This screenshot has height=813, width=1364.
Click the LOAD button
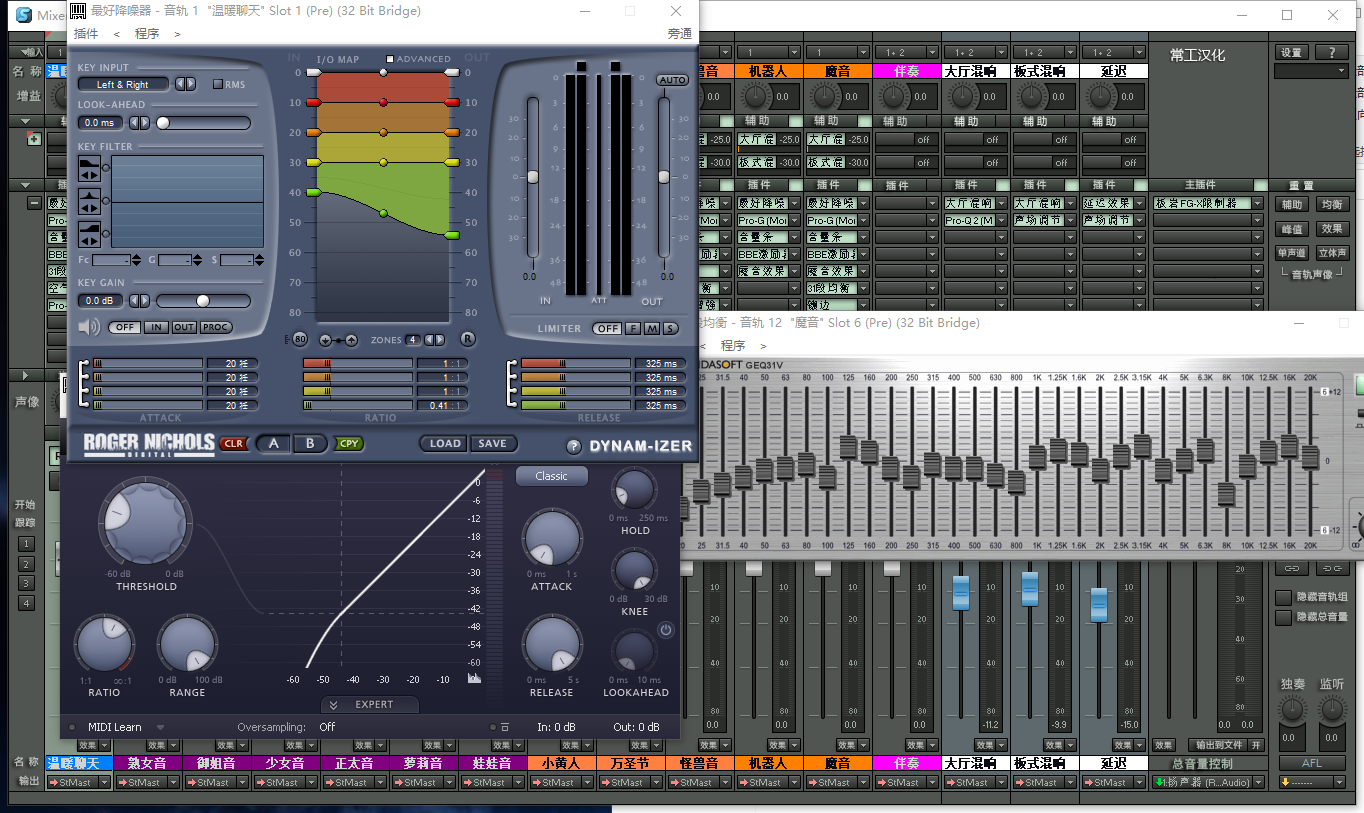click(445, 443)
